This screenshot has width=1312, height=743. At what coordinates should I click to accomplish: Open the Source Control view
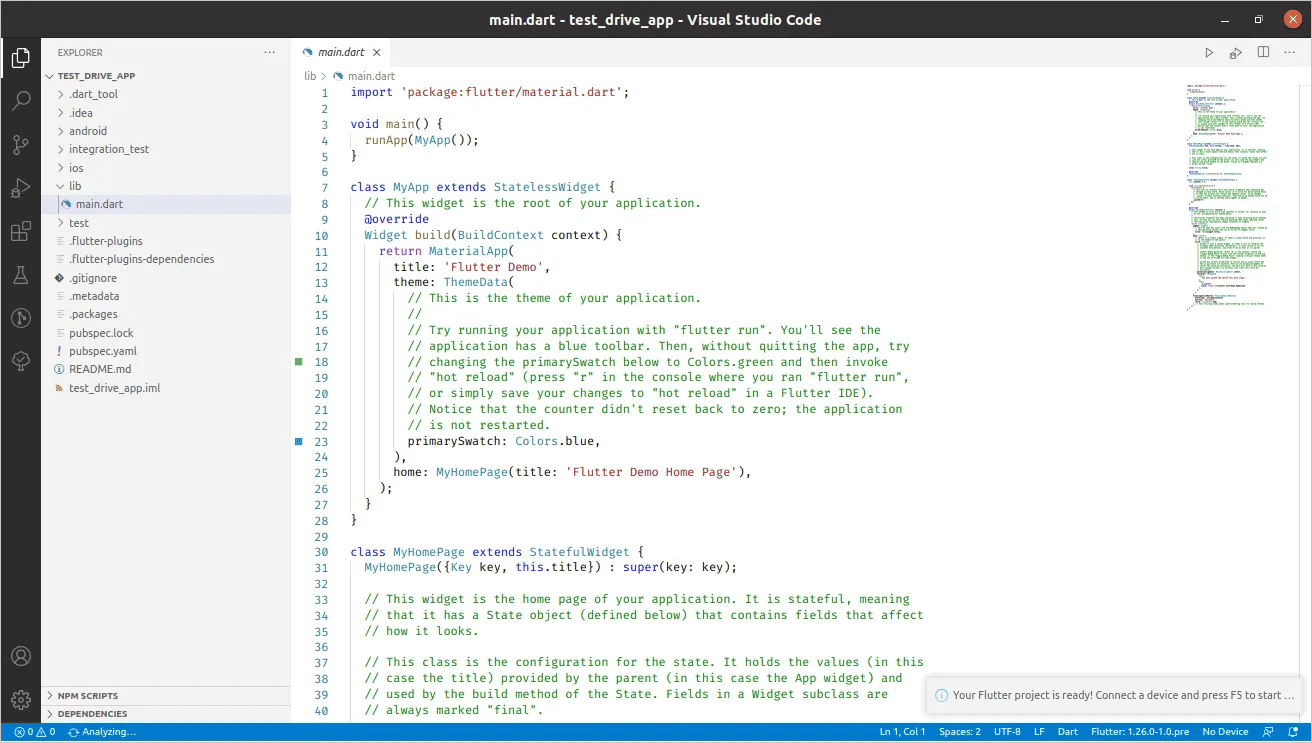(x=20, y=145)
